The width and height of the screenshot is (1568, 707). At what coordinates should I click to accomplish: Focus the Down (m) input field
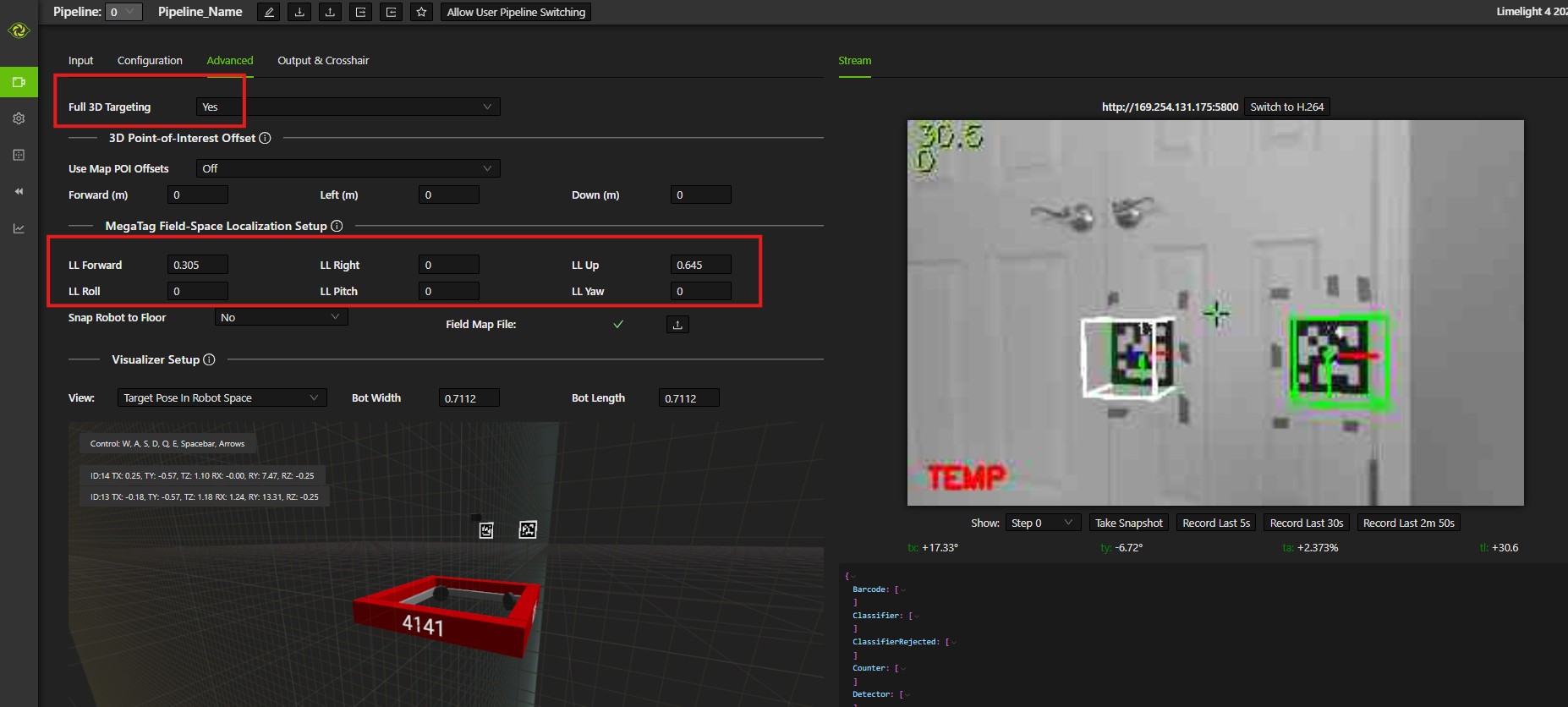click(x=701, y=195)
